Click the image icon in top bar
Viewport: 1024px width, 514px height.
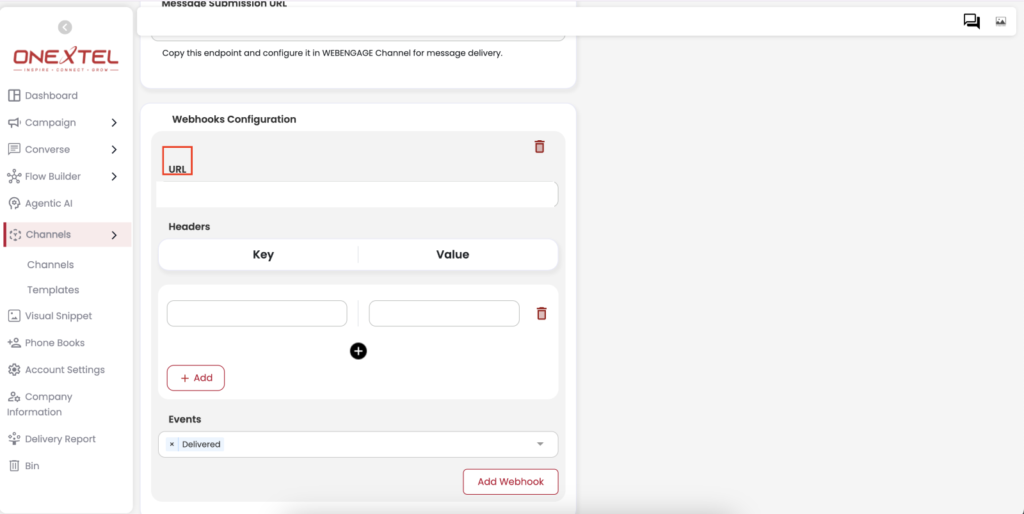[x=1000, y=22]
